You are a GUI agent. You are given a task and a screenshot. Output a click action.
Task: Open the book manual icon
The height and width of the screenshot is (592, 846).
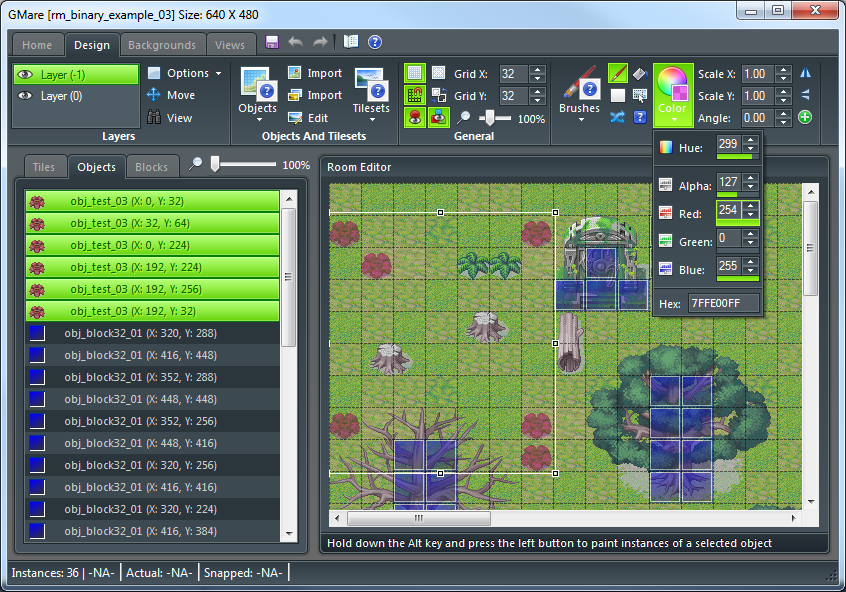351,42
